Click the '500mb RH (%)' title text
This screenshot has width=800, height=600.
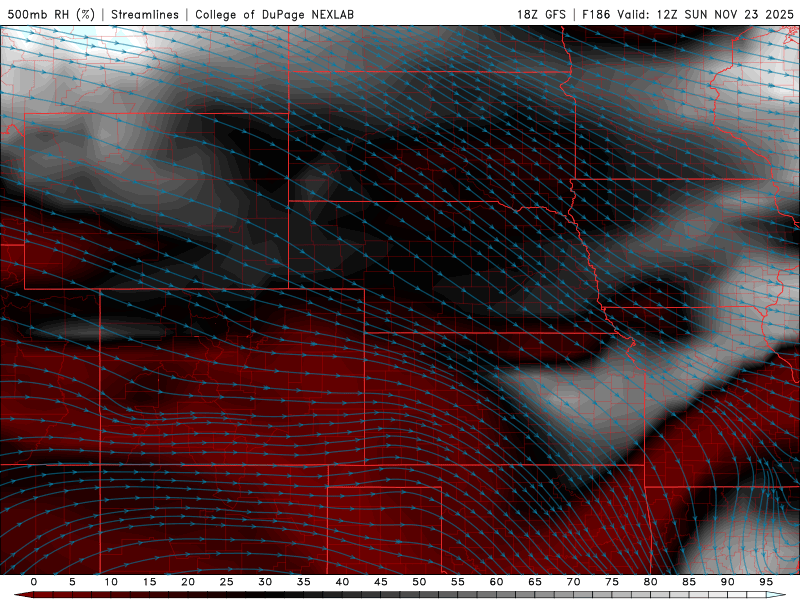pyautogui.click(x=51, y=14)
